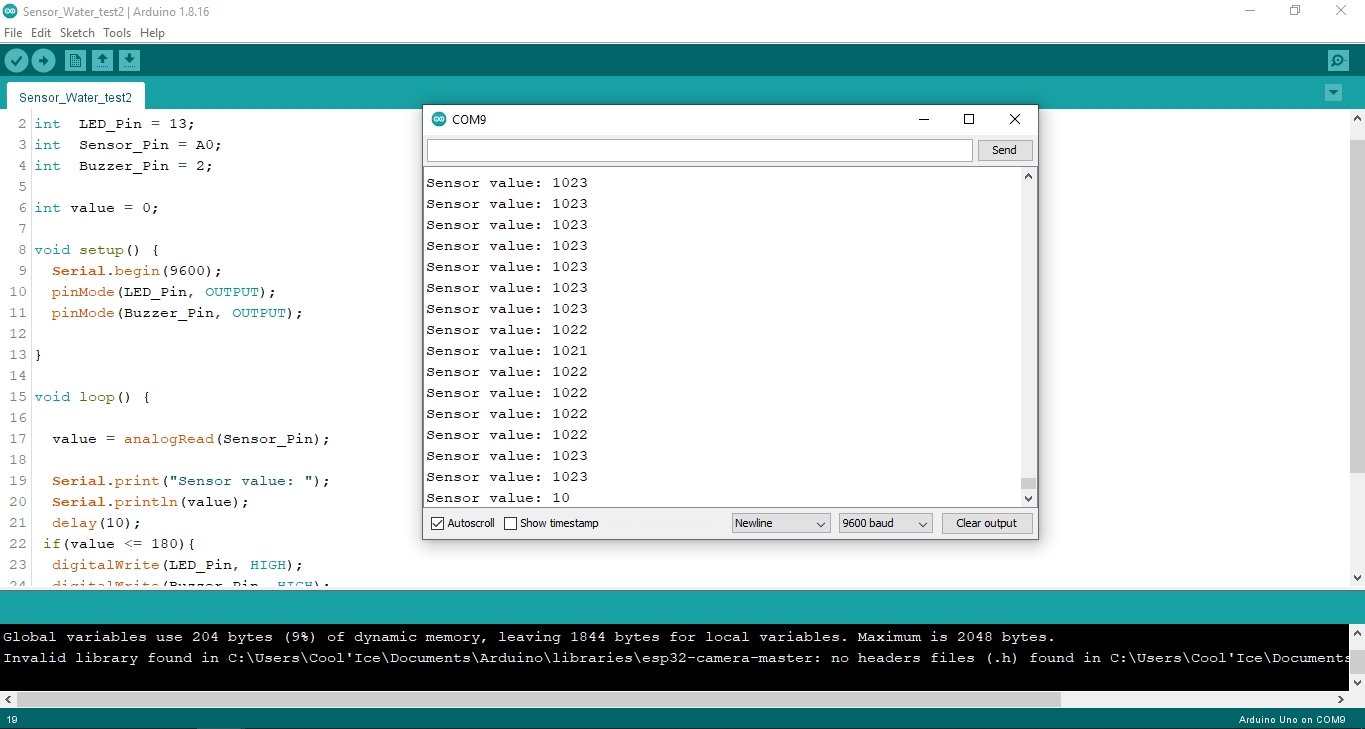Viewport: 1365px width, 729px height.
Task: Open the tab options dropdown arrow
Action: tap(1333, 93)
